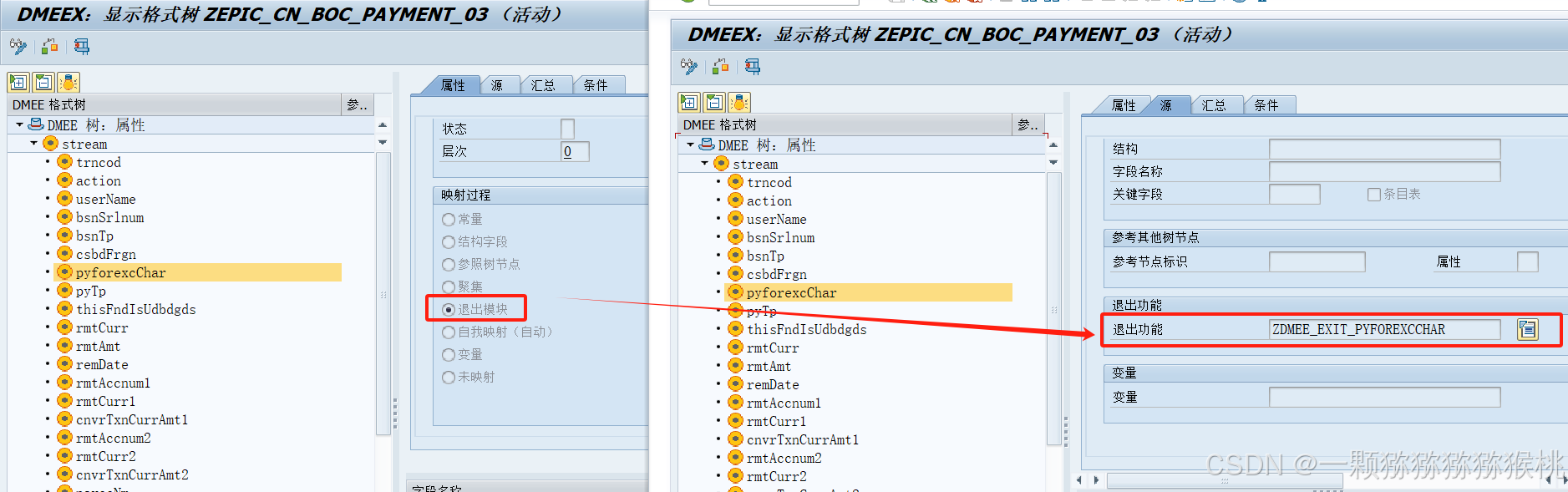Collapse DMEE 树 root node in left window
The width and height of the screenshot is (1568, 492).
pos(19,124)
